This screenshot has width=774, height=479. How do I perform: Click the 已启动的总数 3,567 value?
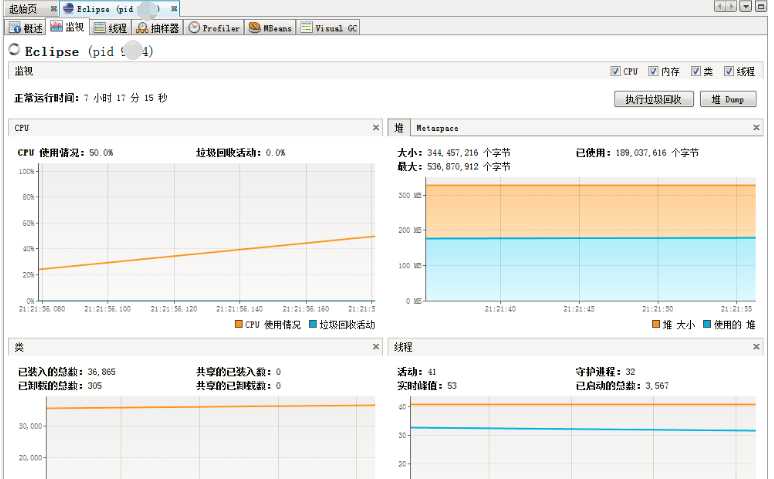(x=657, y=385)
